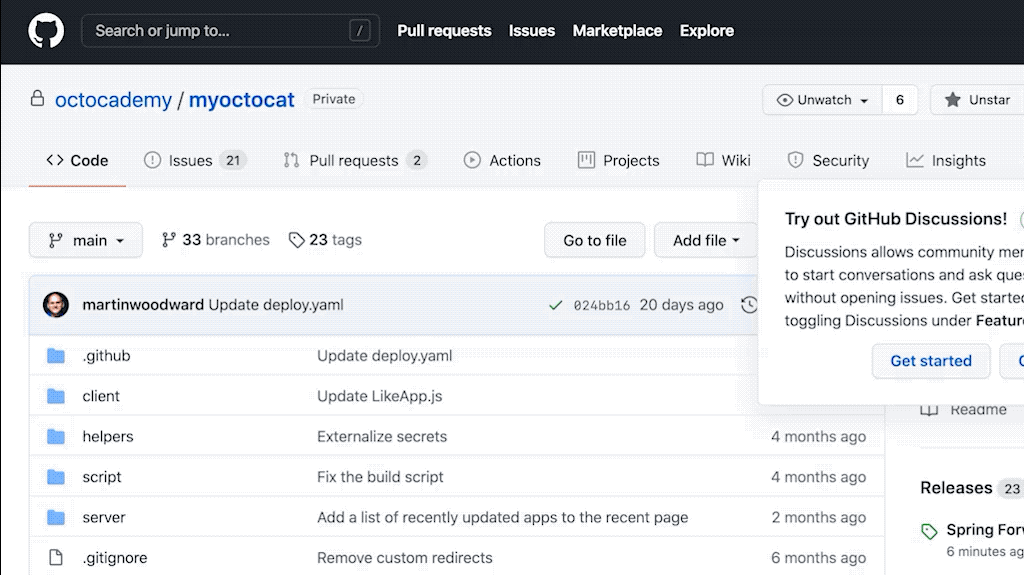Open the myoctocat repository link
Image resolution: width=1024 pixels, height=575 pixels.
pos(242,100)
